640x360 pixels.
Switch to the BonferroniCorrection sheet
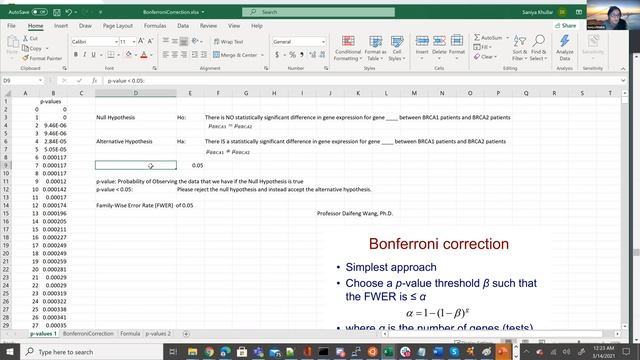point(88,333)
